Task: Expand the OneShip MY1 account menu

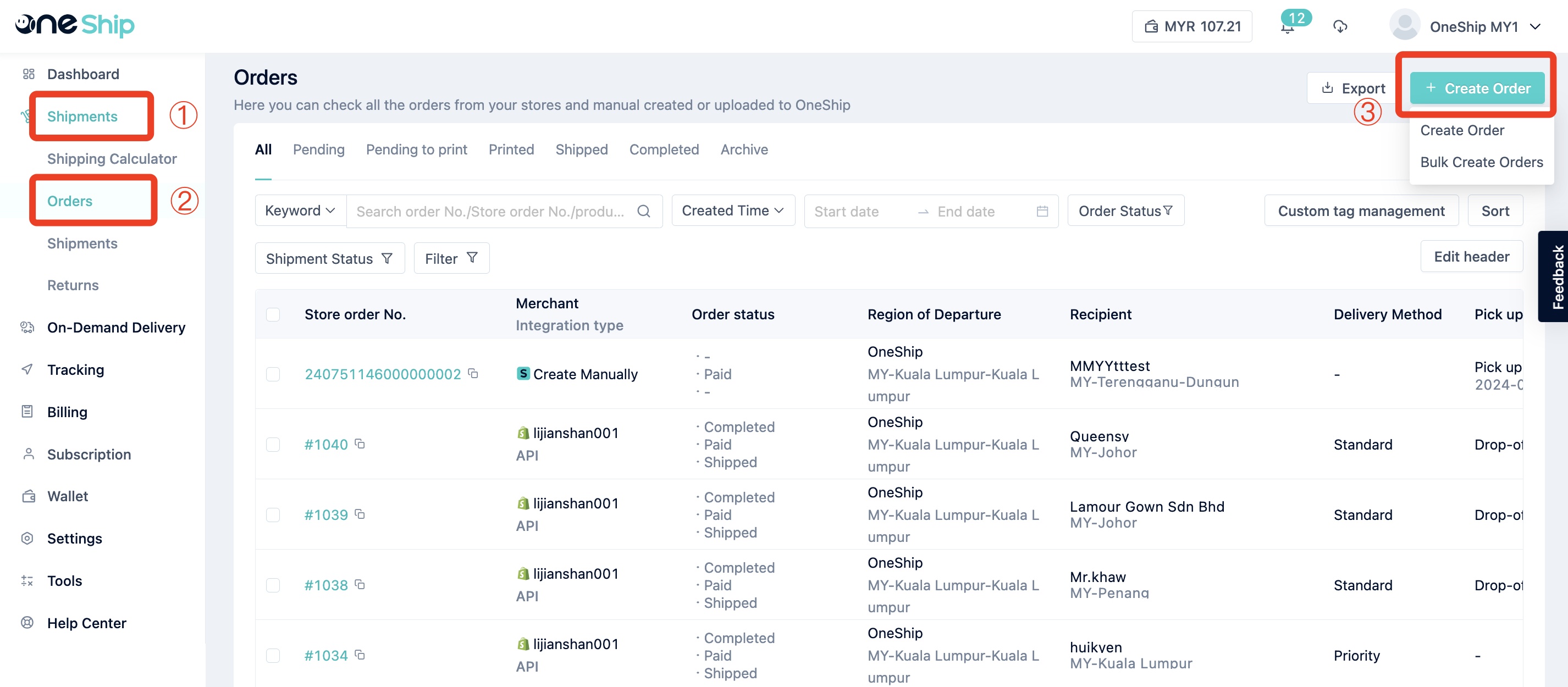Action: tap(1535, 27)
